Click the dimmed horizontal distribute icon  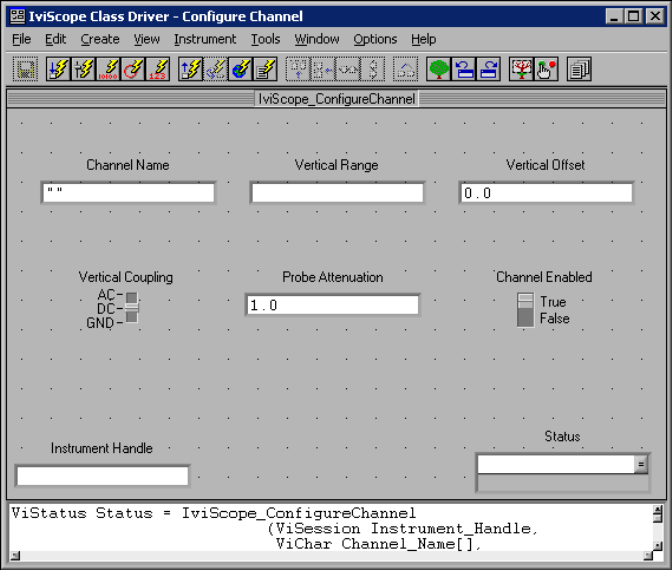[x=348, y=69]
